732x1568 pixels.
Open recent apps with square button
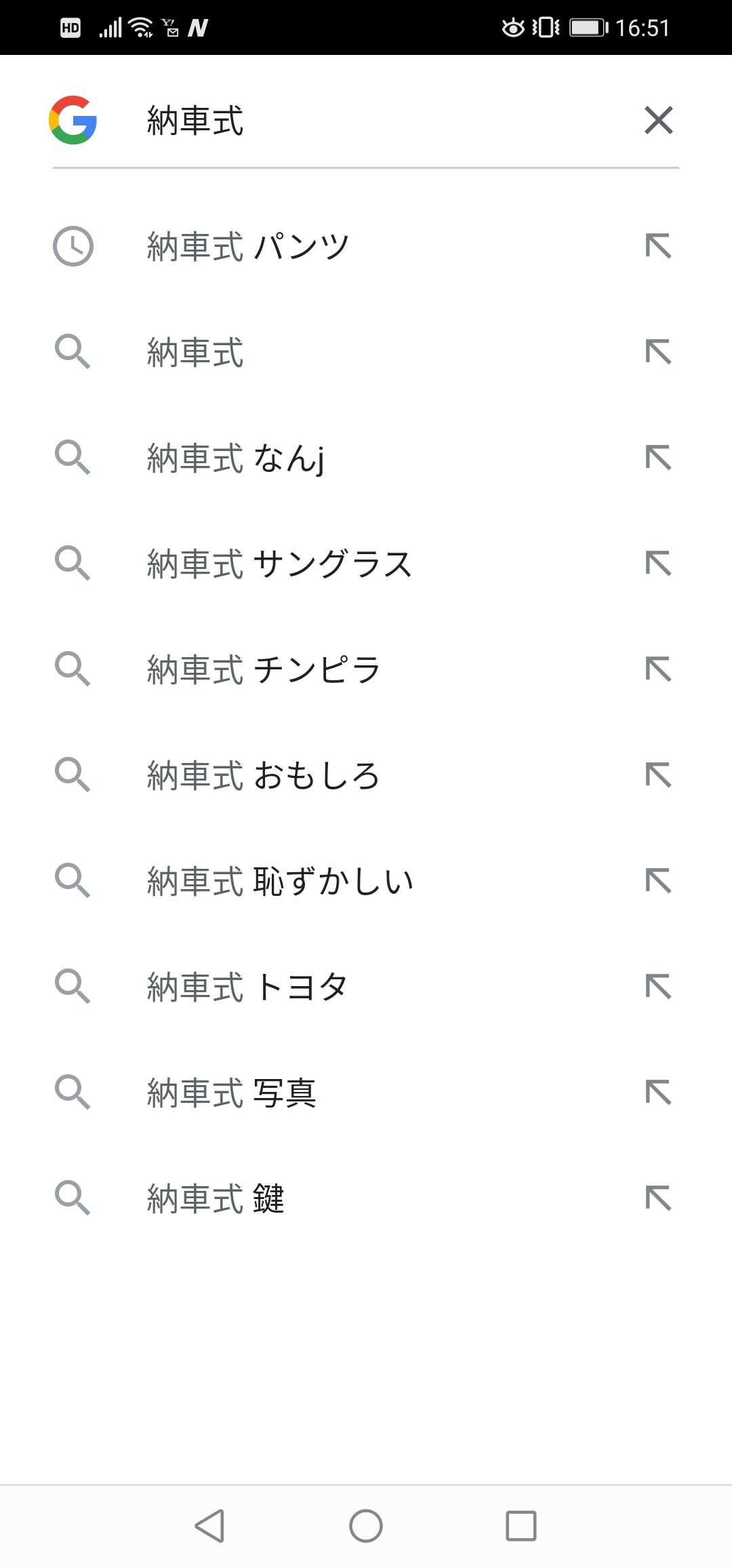[x=521, y=1526]
